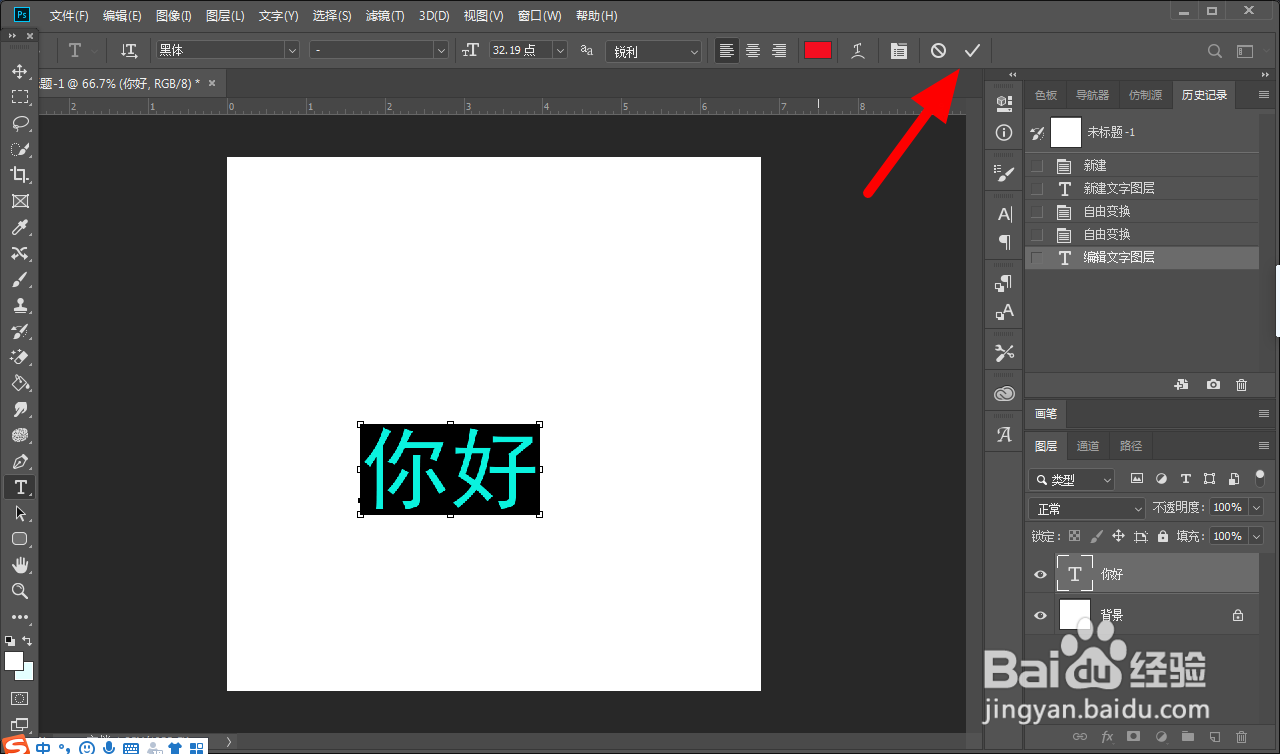Switch to the 通道 panel tab
Viewport: 1280px width, 754px height.
[1088, 446]
